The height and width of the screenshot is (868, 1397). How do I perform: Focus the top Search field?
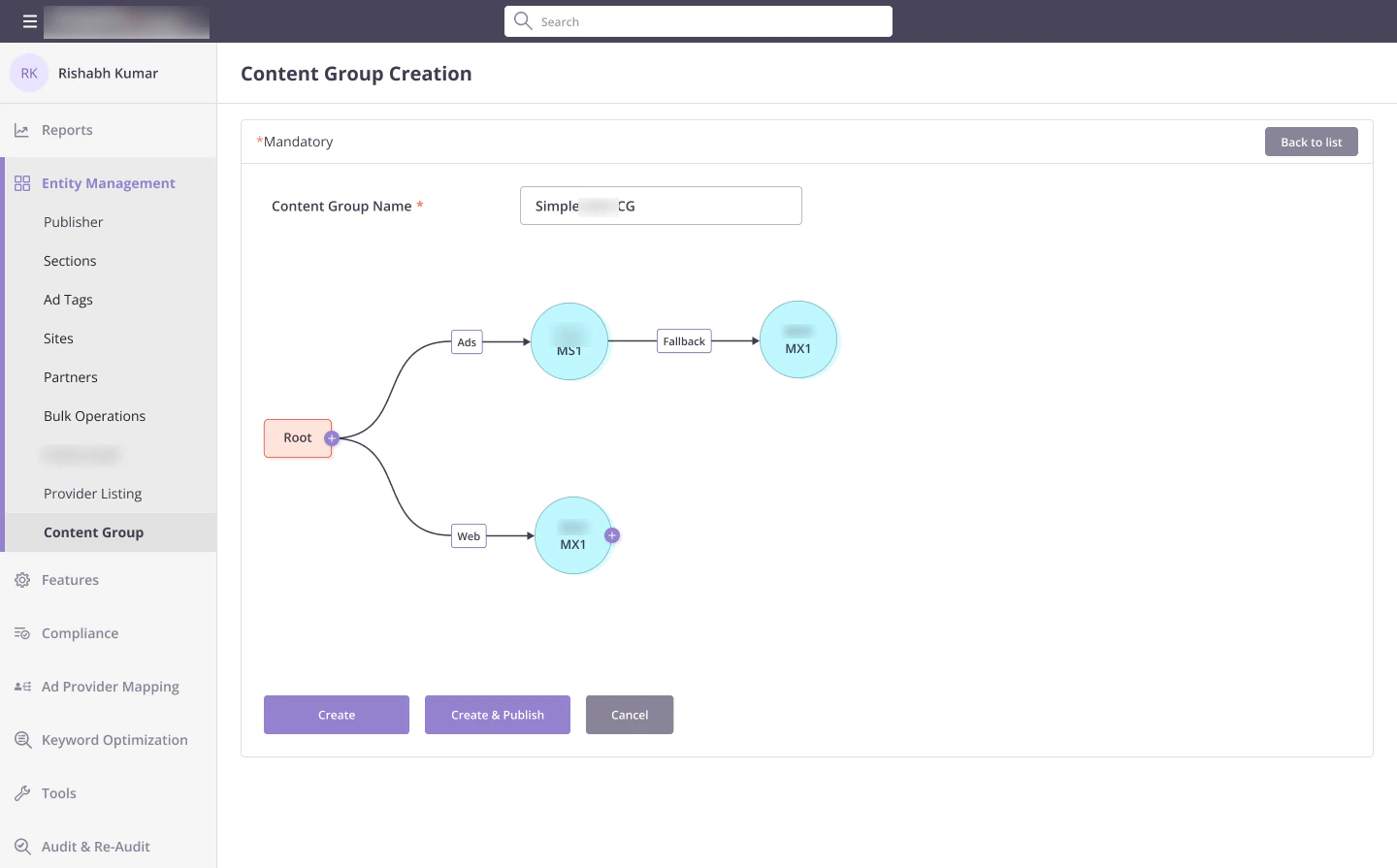coord(698,21)
